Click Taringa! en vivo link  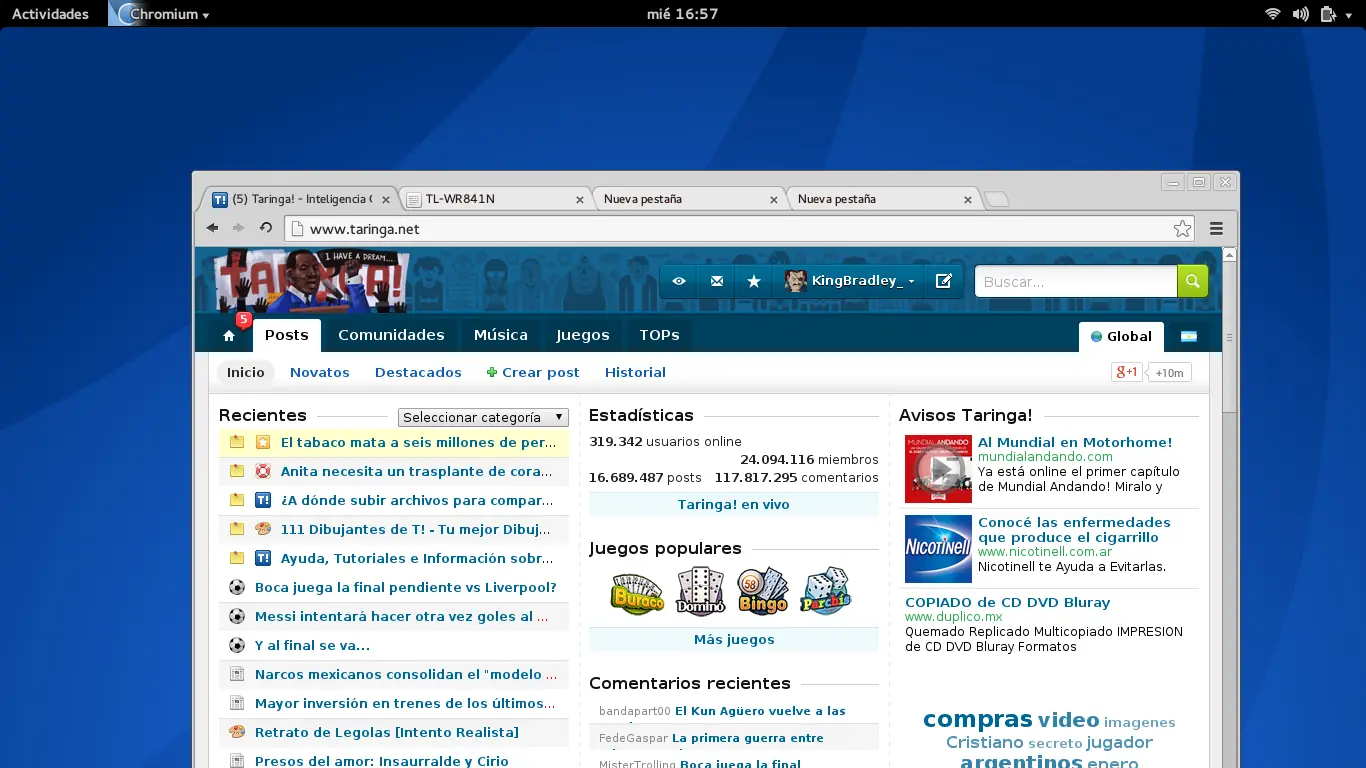(734, 504)
